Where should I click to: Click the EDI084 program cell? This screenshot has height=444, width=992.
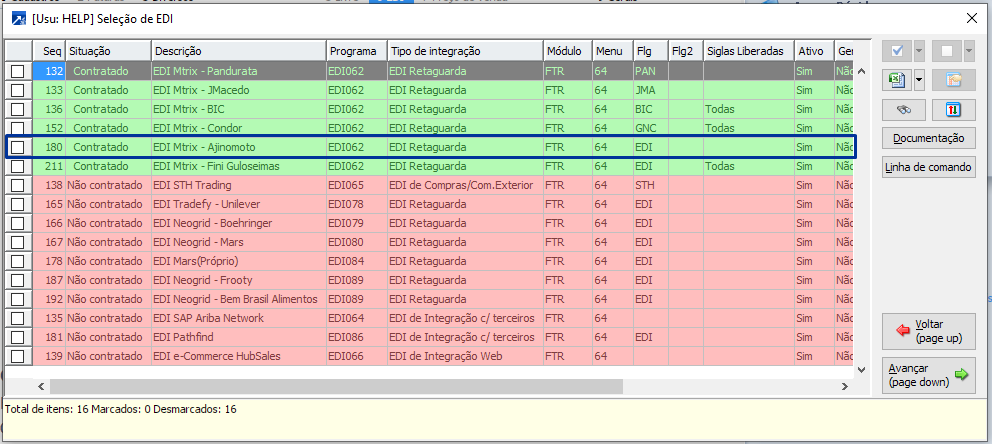(x=357, y=261)
